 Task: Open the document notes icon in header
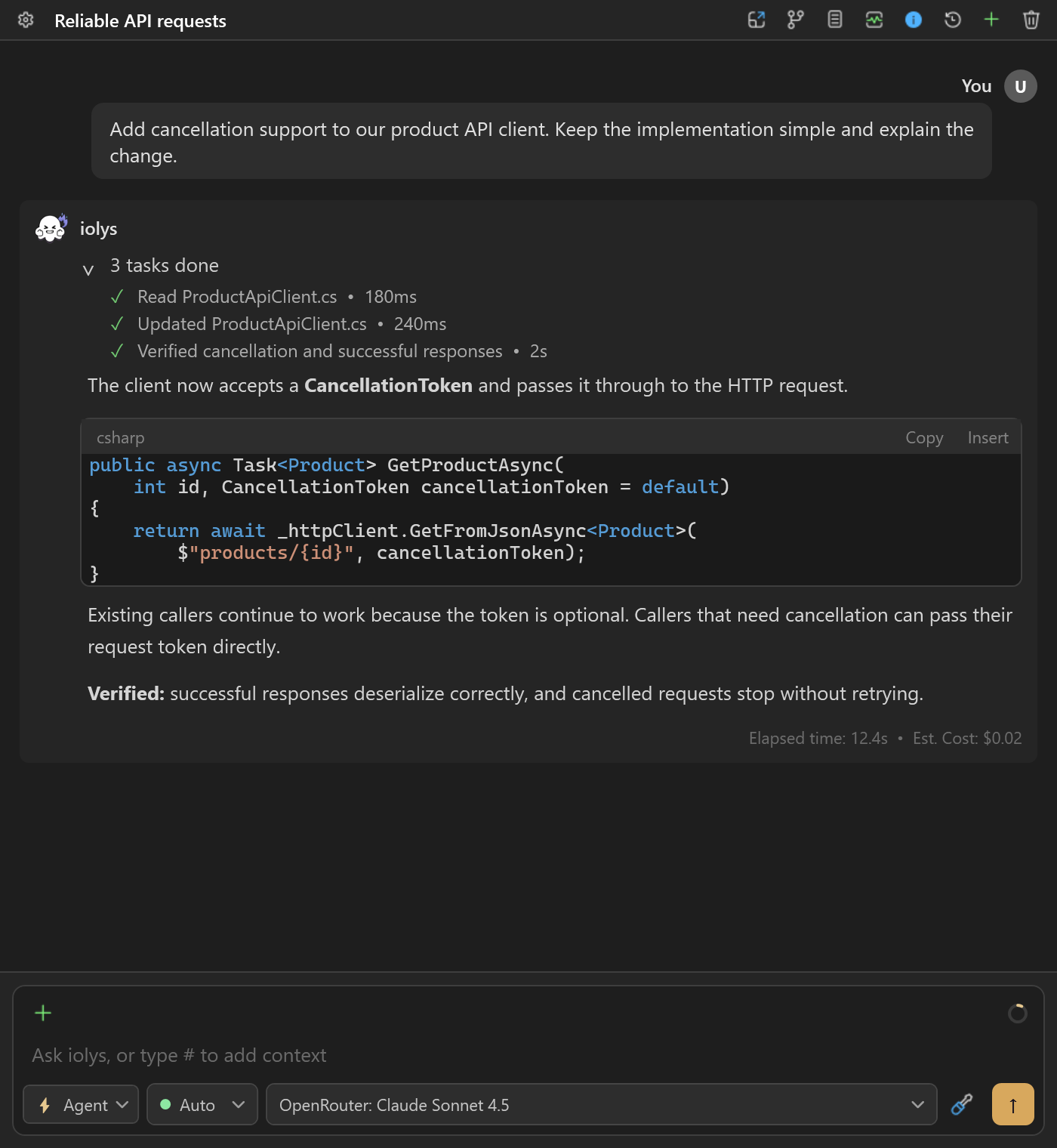(x=835, y=20)
